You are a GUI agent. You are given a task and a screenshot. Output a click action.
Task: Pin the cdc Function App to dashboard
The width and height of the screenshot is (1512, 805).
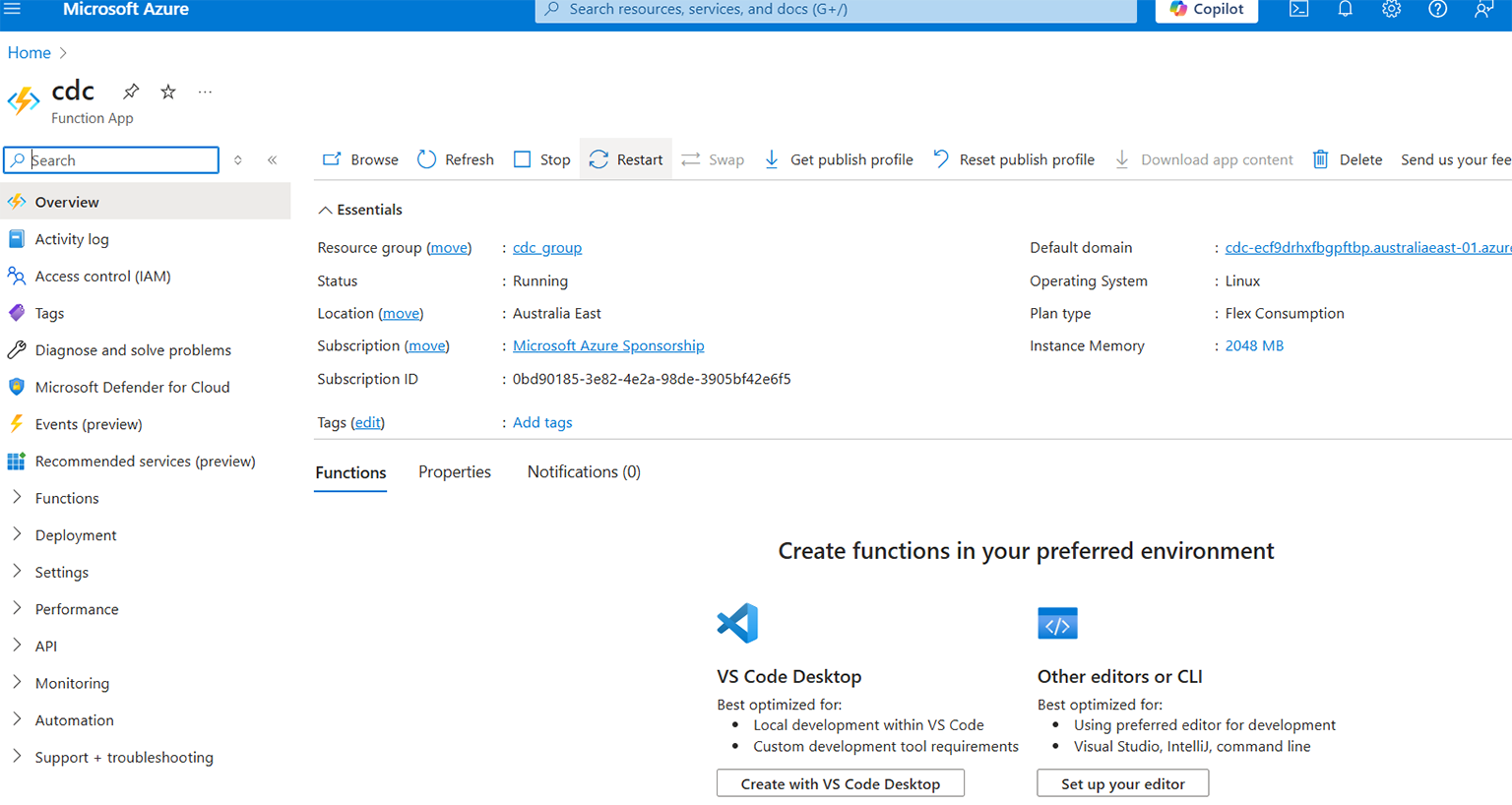click(x=131, y=92)
